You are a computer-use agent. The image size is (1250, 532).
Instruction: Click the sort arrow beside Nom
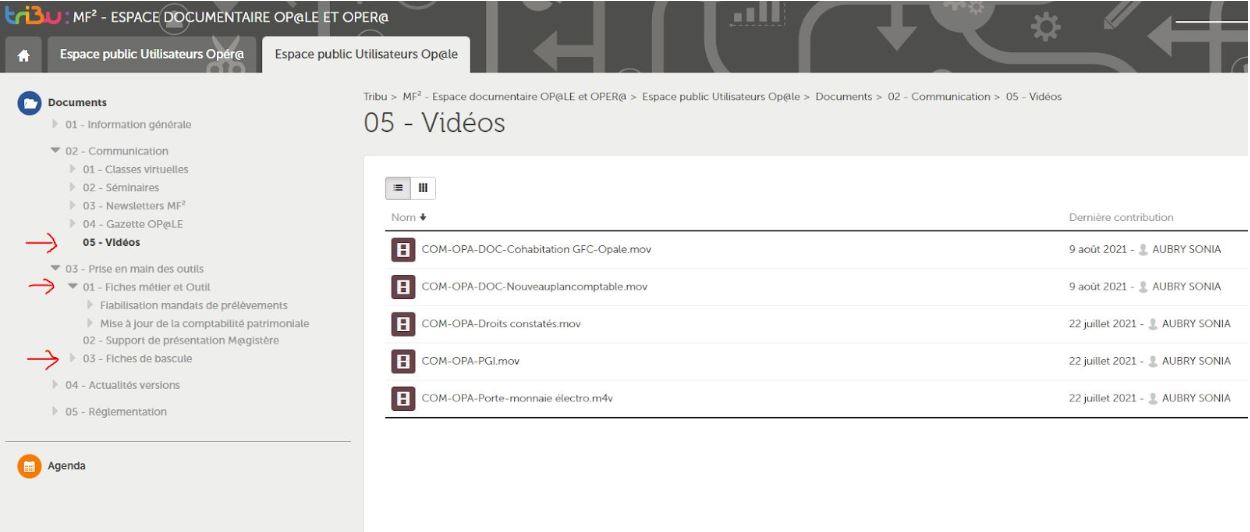click(424, 217)
